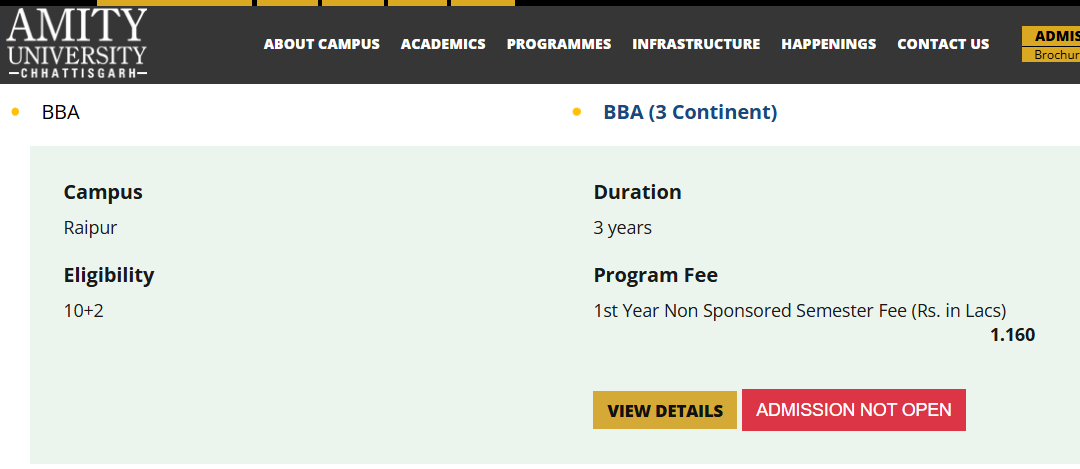Open the Infrastructure menu
This screenshot has width=1080, height=469.
[x=696, y=44]
